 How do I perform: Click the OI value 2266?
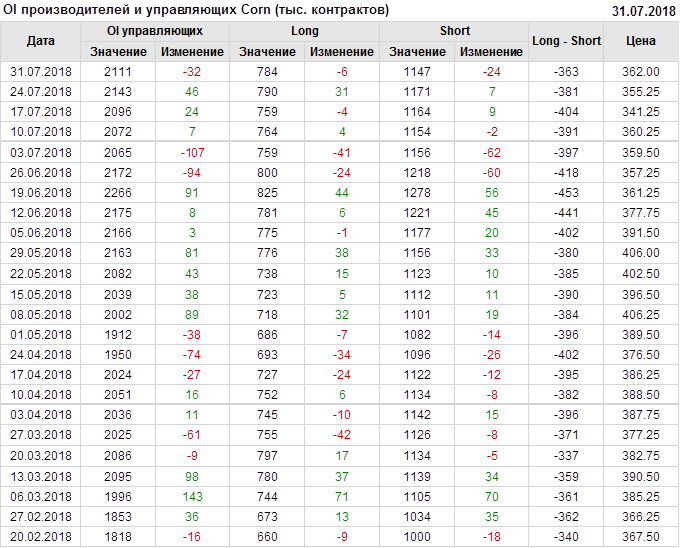118,192
